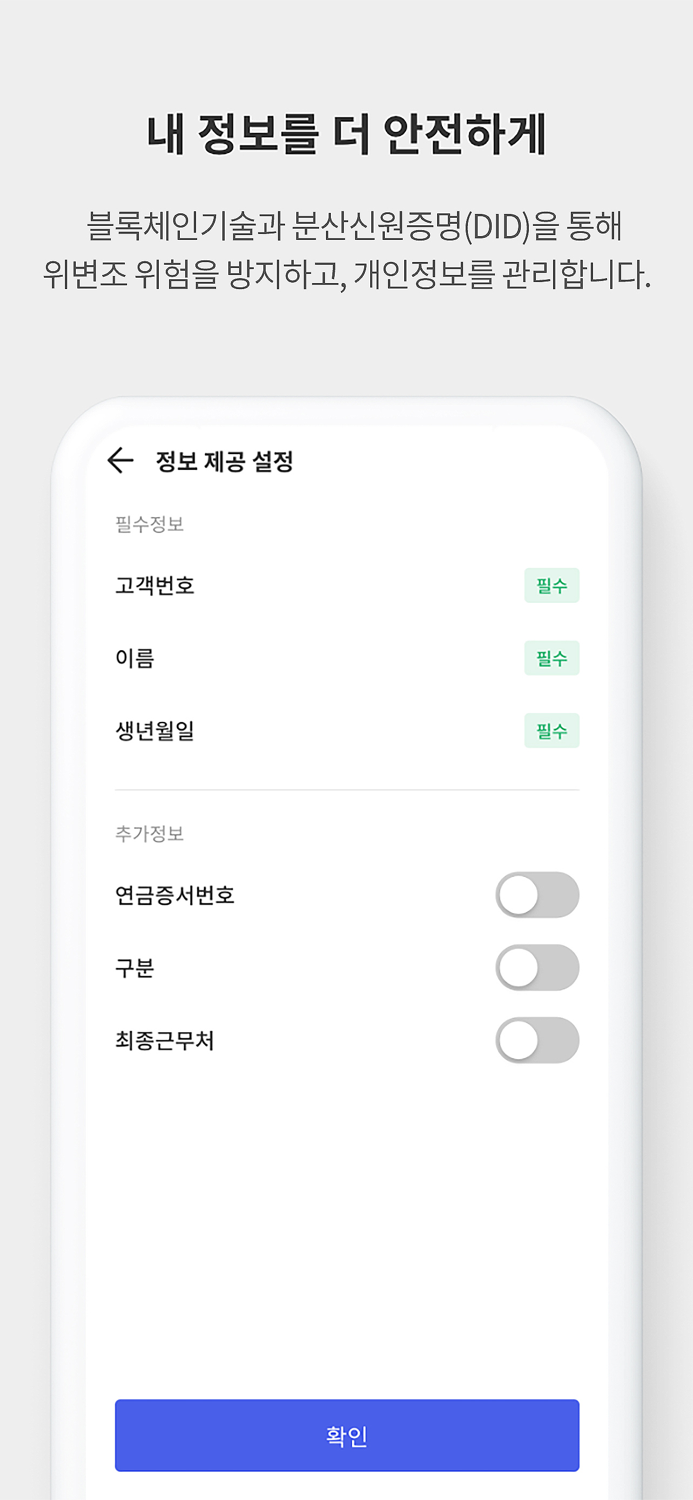Enable the 연금증서번호 toggle

tap(537, 894)
